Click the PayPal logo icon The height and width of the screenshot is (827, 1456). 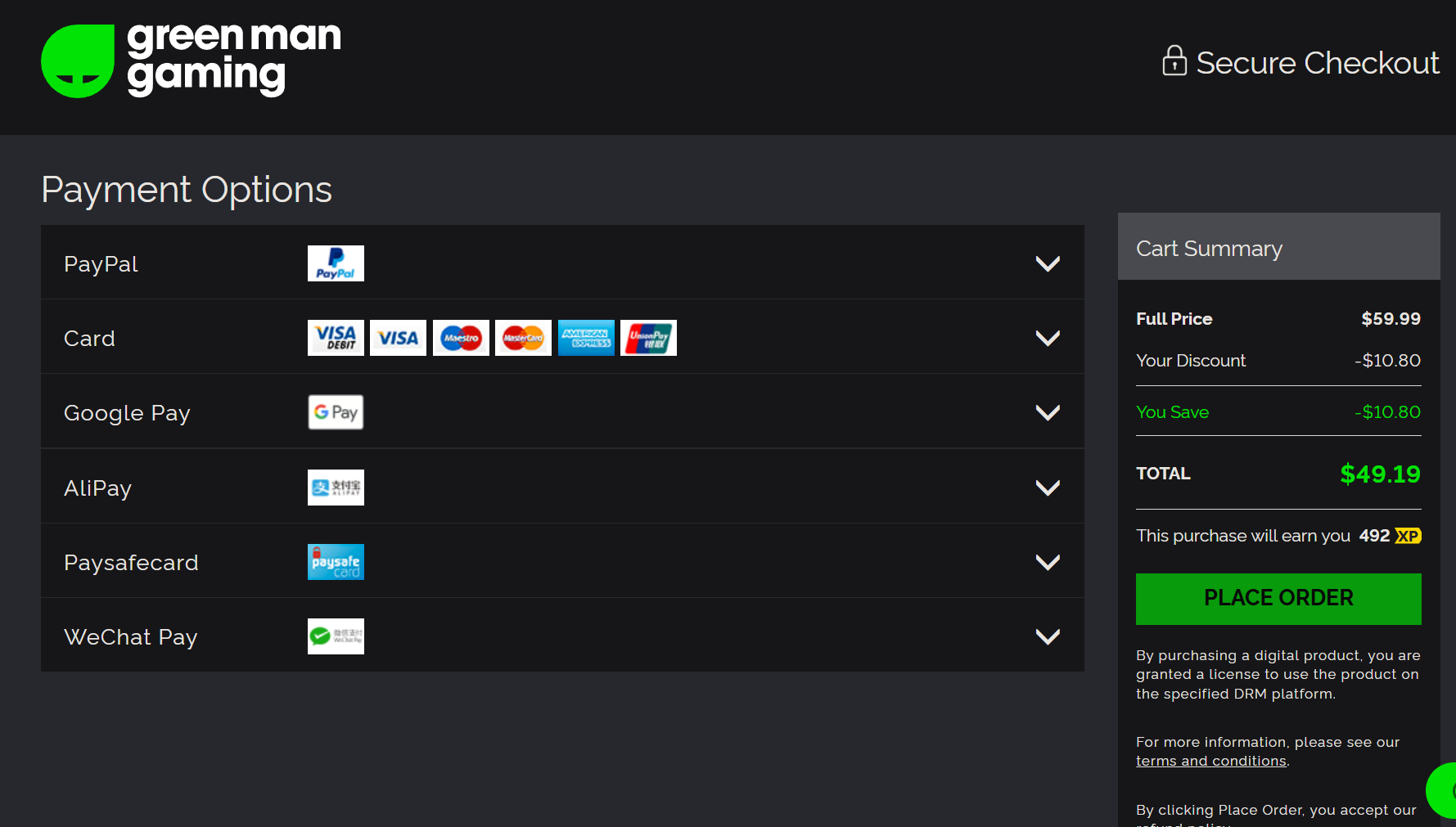(336, 263)
